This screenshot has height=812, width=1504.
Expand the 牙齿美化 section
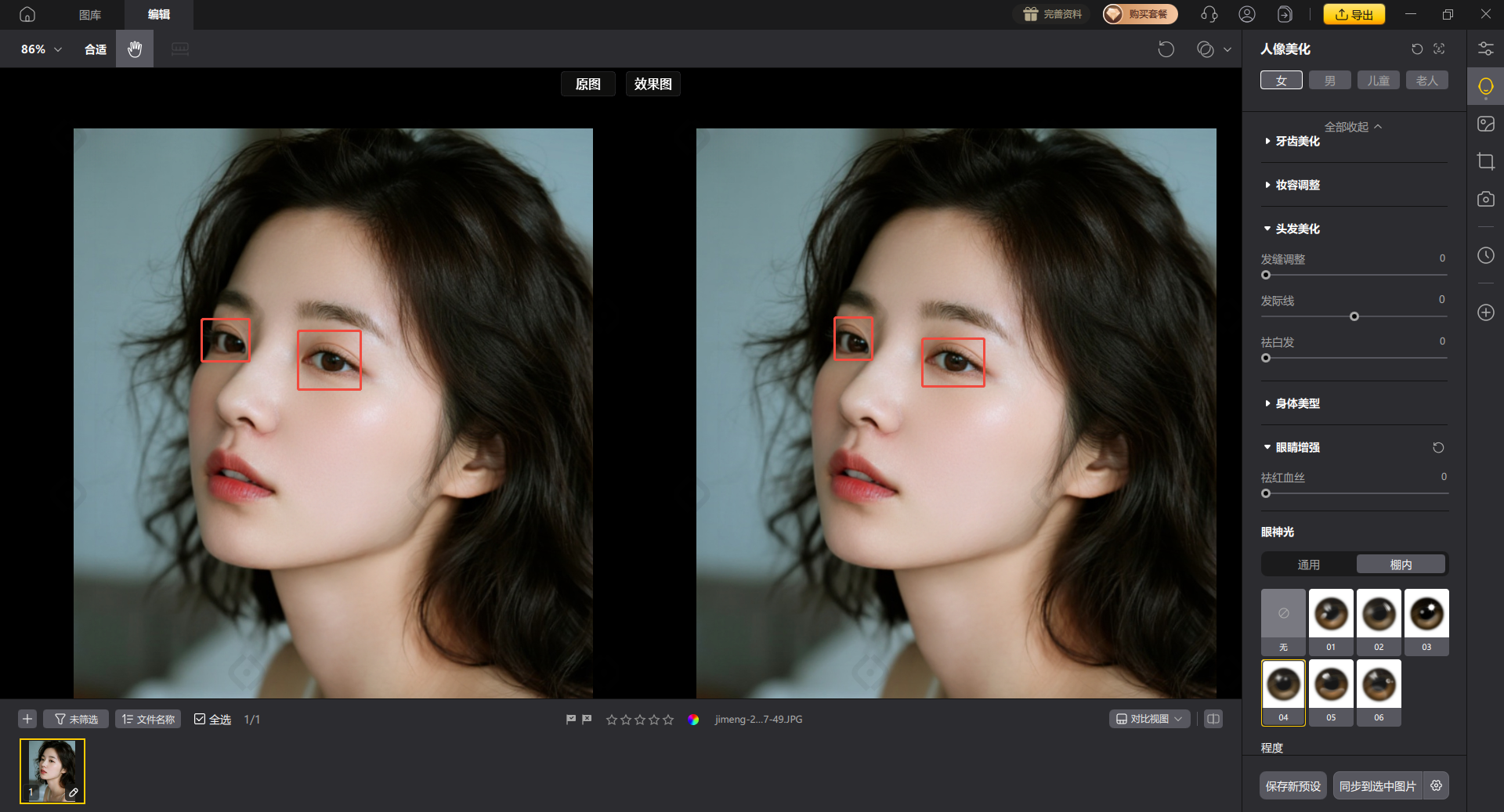tap(1297, 142)
